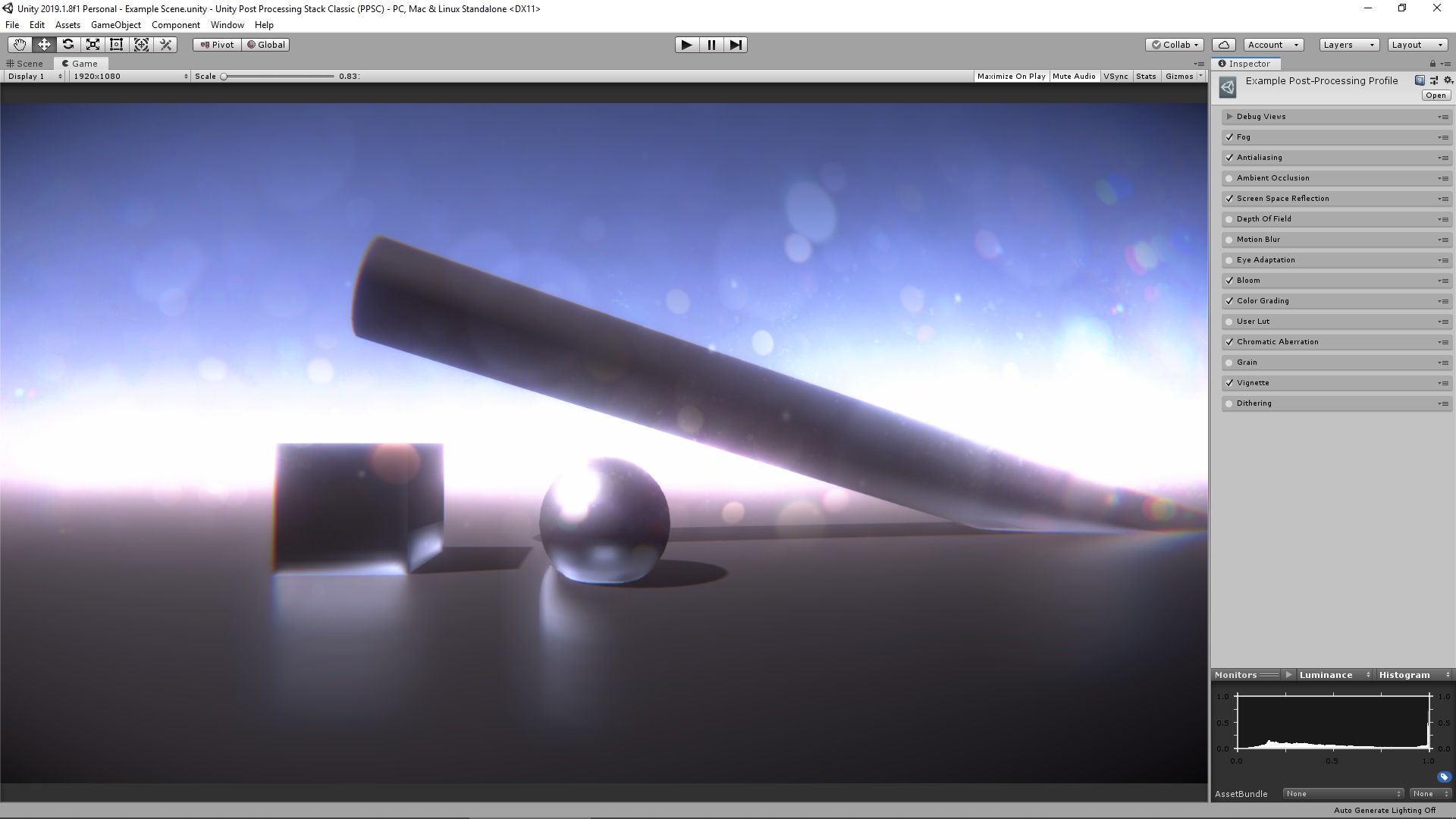Click the Open button in the Inspector
Viewport: 1456px width, 819px height.
pos(1436,96)
